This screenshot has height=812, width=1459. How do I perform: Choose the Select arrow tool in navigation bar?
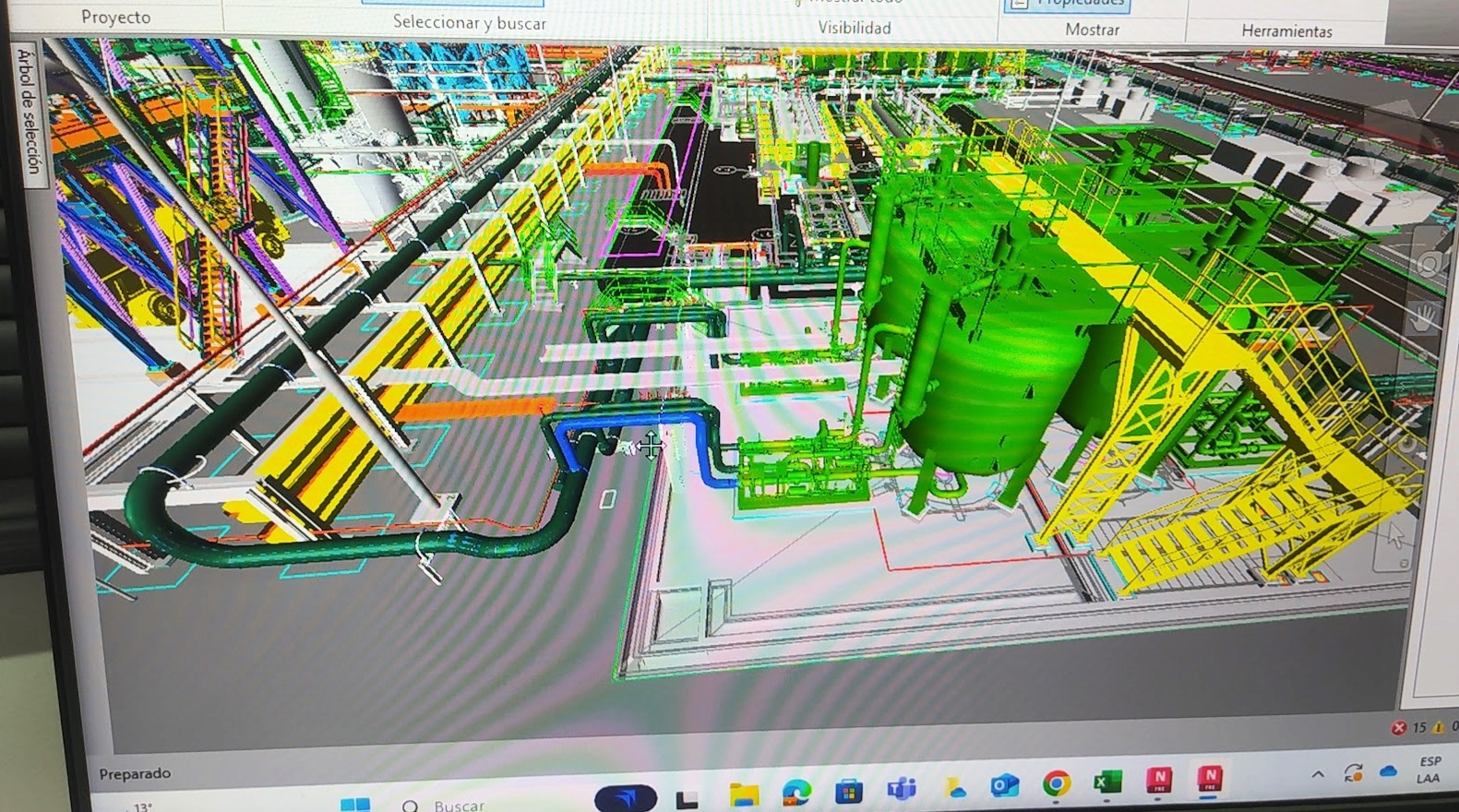tap(1395, 534)
